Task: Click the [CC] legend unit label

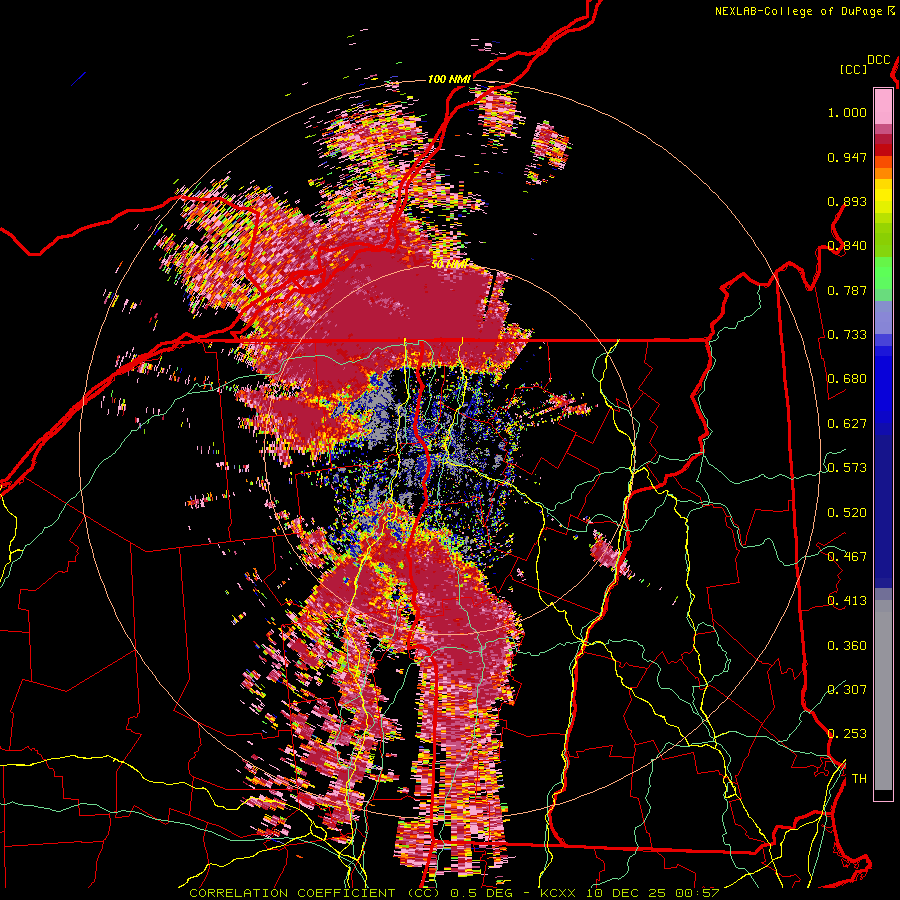Action: [x=854, y=69]
